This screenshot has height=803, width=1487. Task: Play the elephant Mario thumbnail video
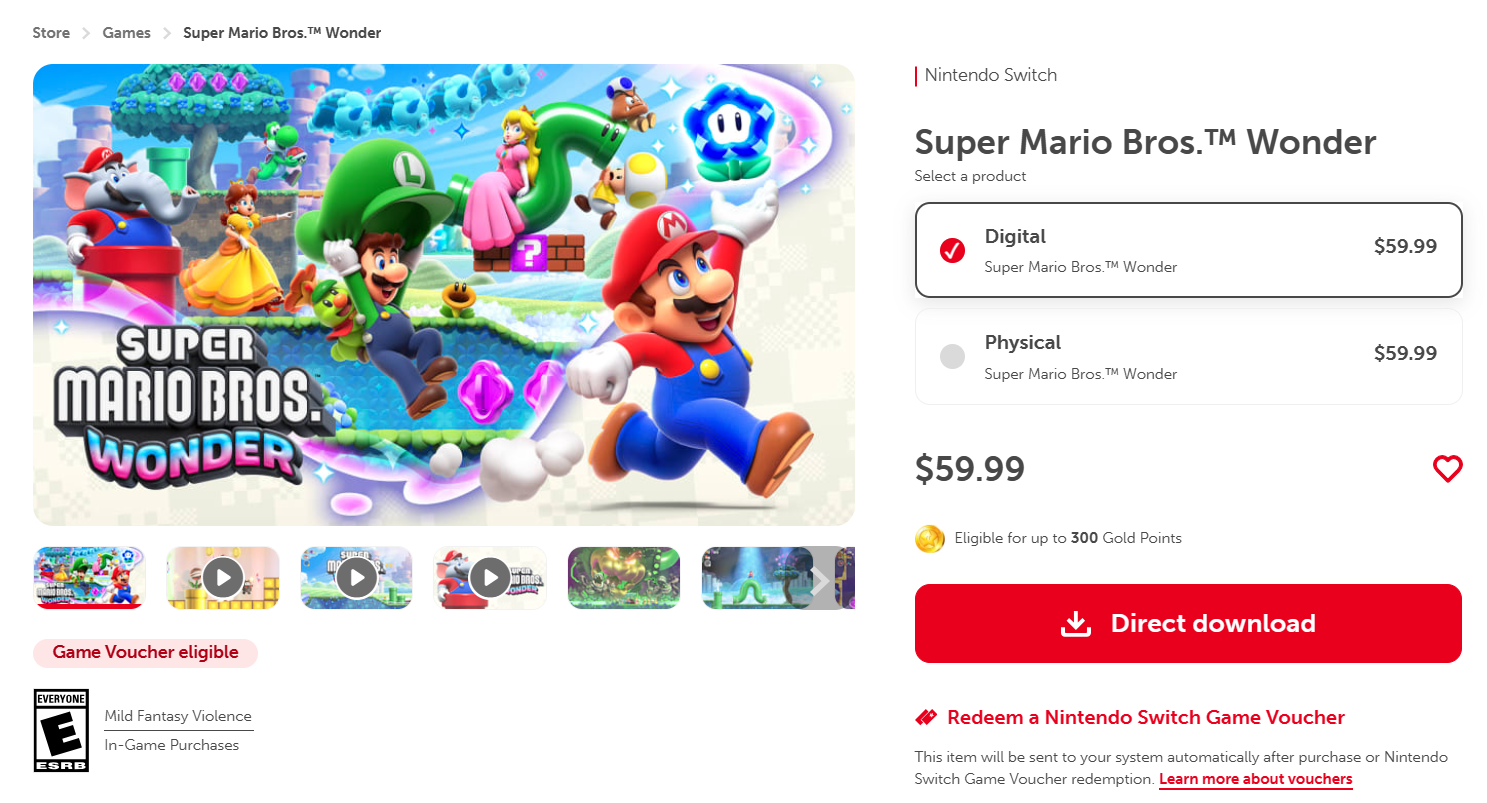(490, 577)
